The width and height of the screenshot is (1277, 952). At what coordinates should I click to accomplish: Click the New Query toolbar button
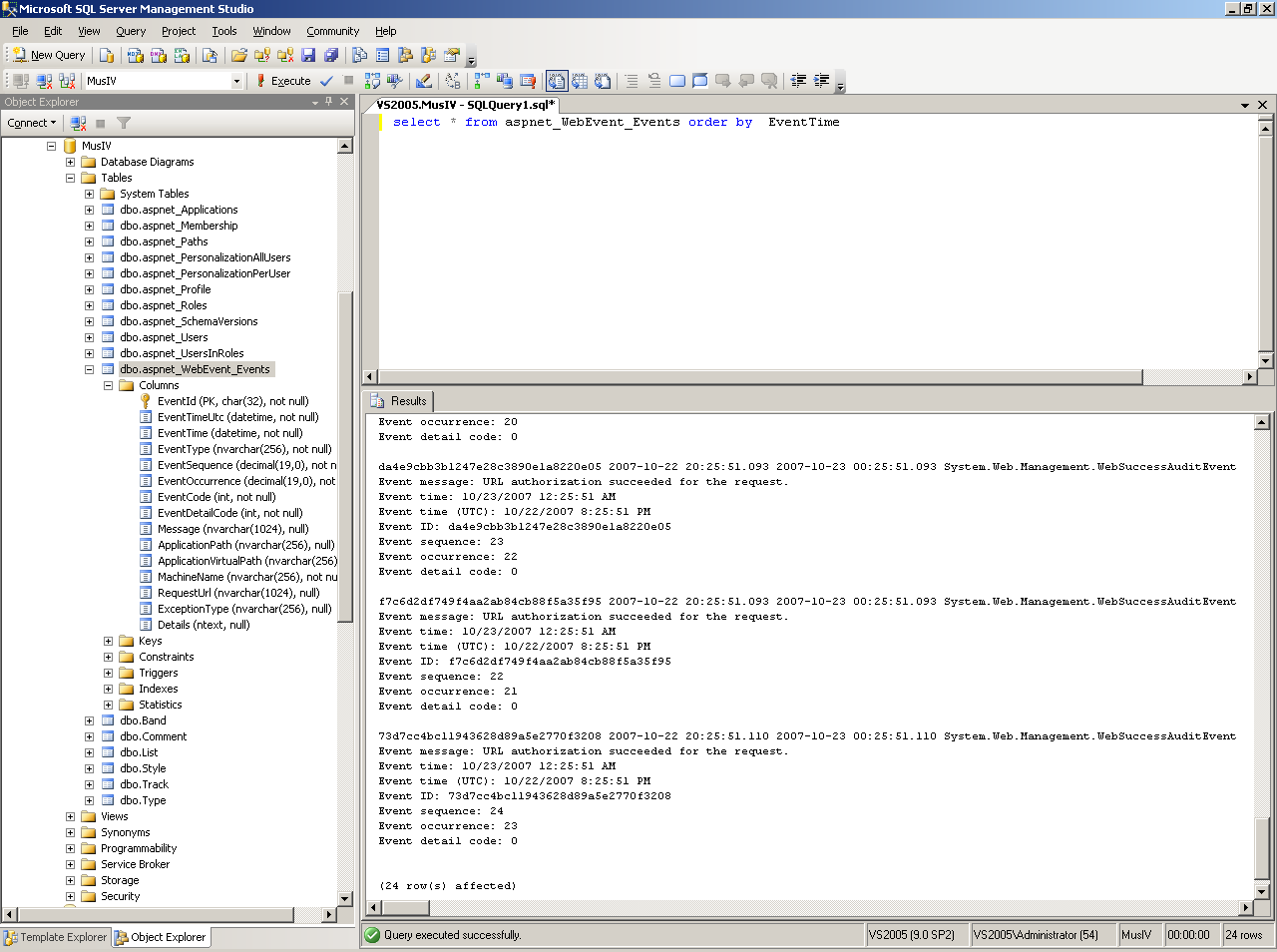[x=49, y=55]
